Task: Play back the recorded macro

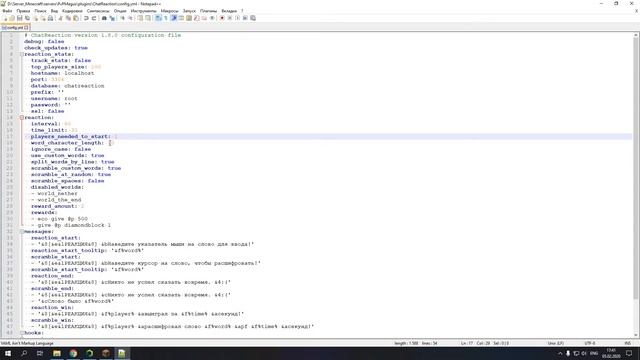Action: click(238, 18)
